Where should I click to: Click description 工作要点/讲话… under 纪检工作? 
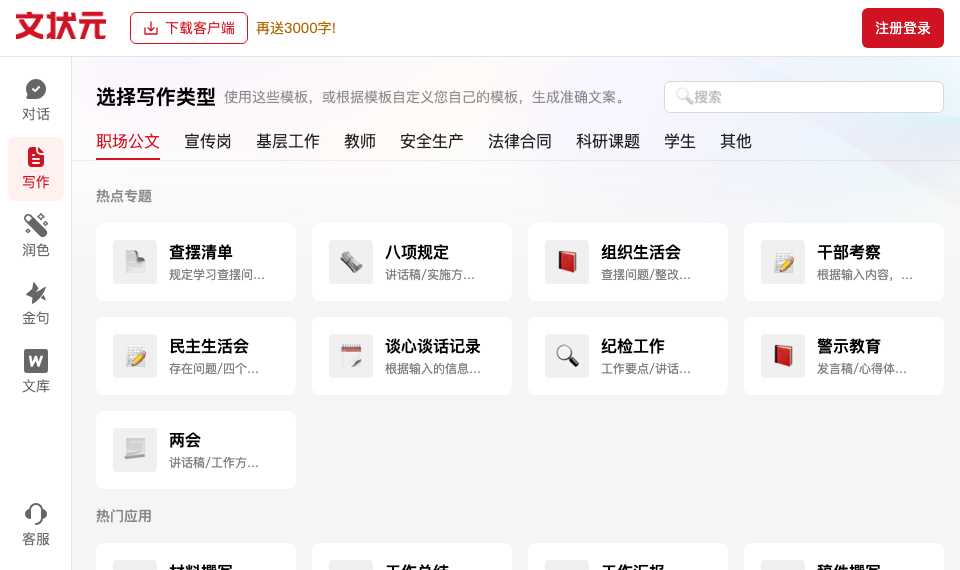(x=646, y=369)
